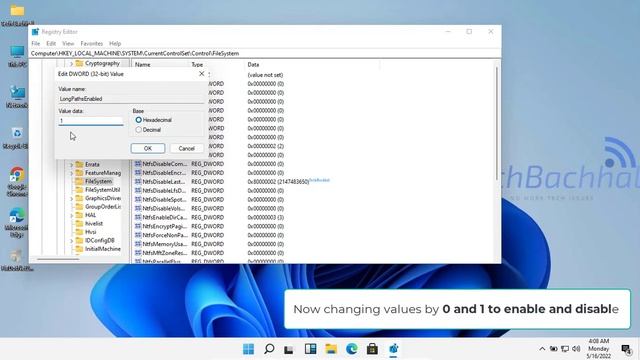The image size is (640, 360).
Task: Open the volume tray icon
Action: click(576, 349)
